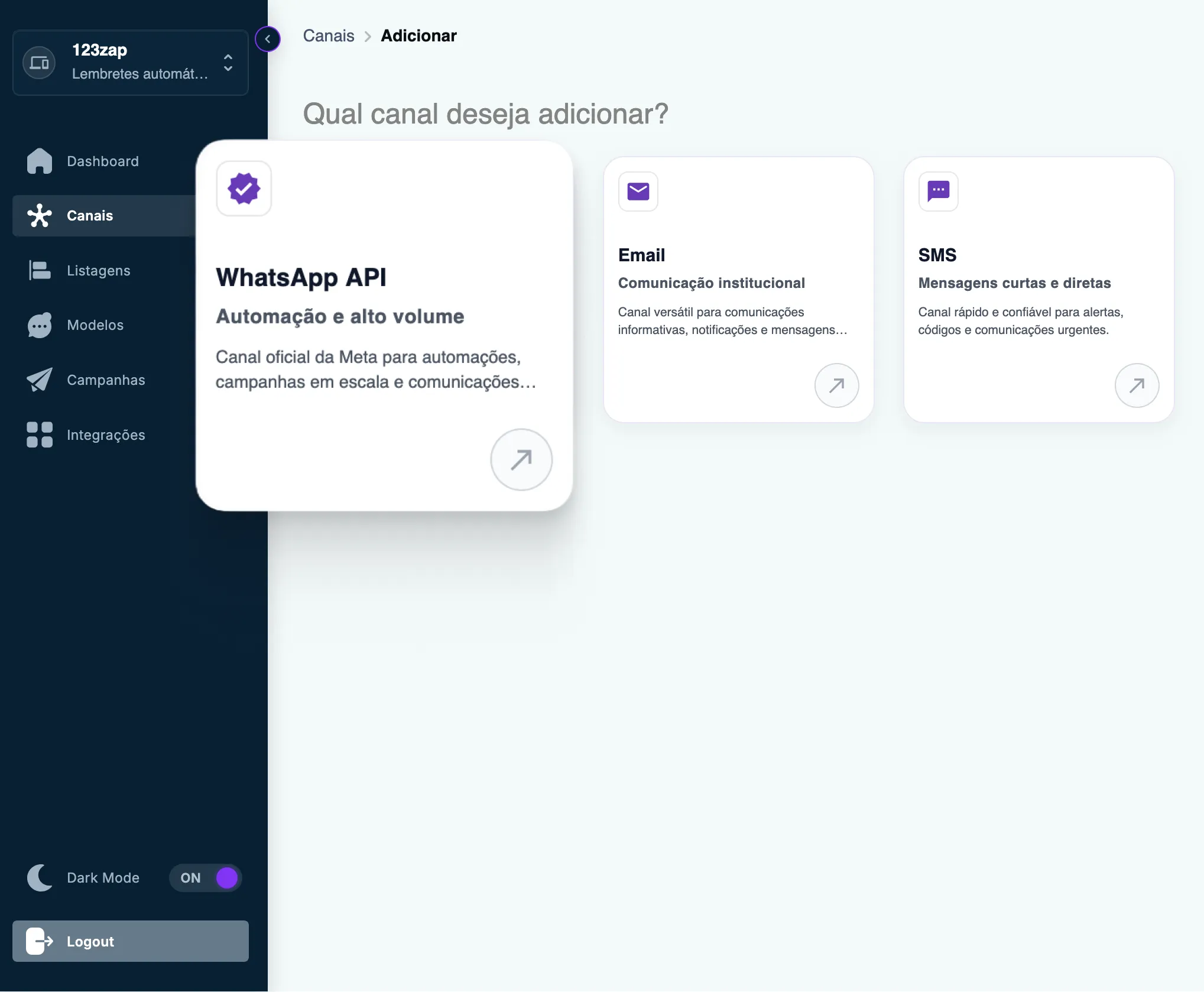
Task: Click the WhatsApp API verified badge icon
Action: tap(244, 189)
